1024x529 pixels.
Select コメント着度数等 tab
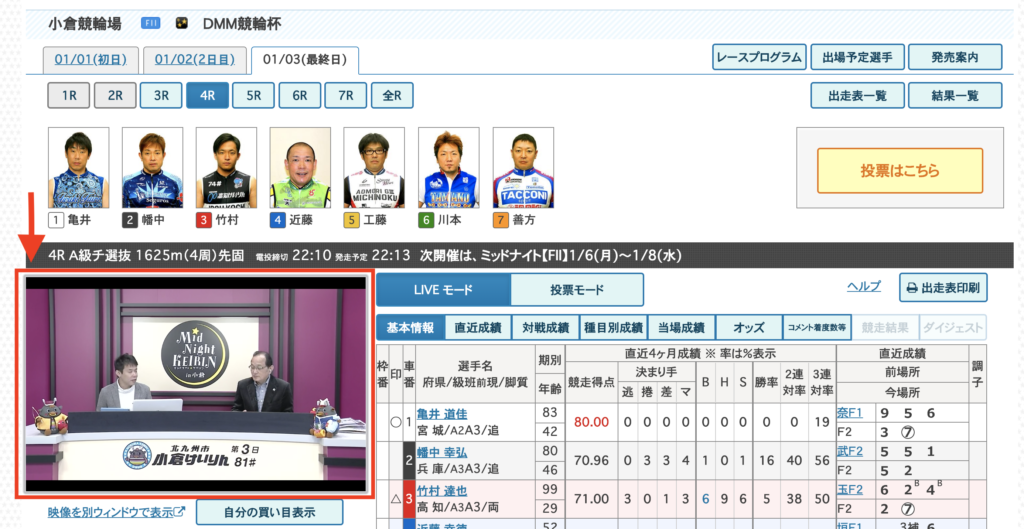(817, 328)
